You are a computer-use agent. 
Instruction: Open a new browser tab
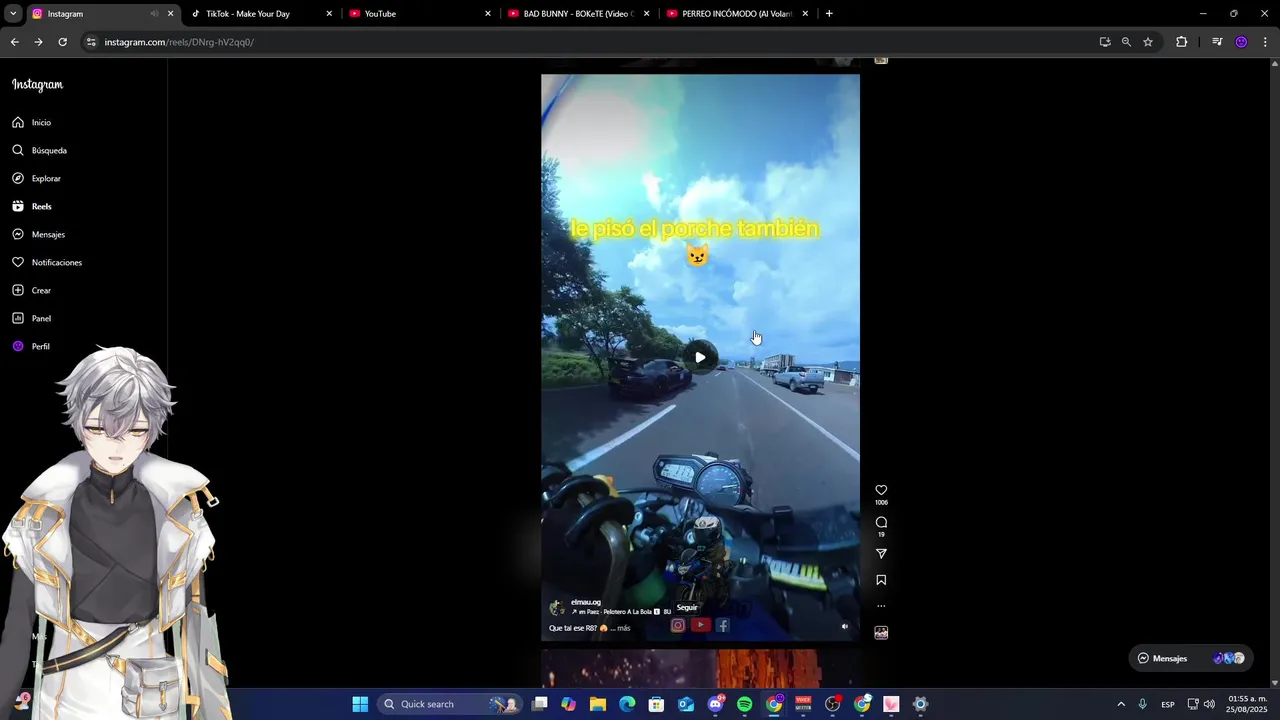tap(829, 14)
